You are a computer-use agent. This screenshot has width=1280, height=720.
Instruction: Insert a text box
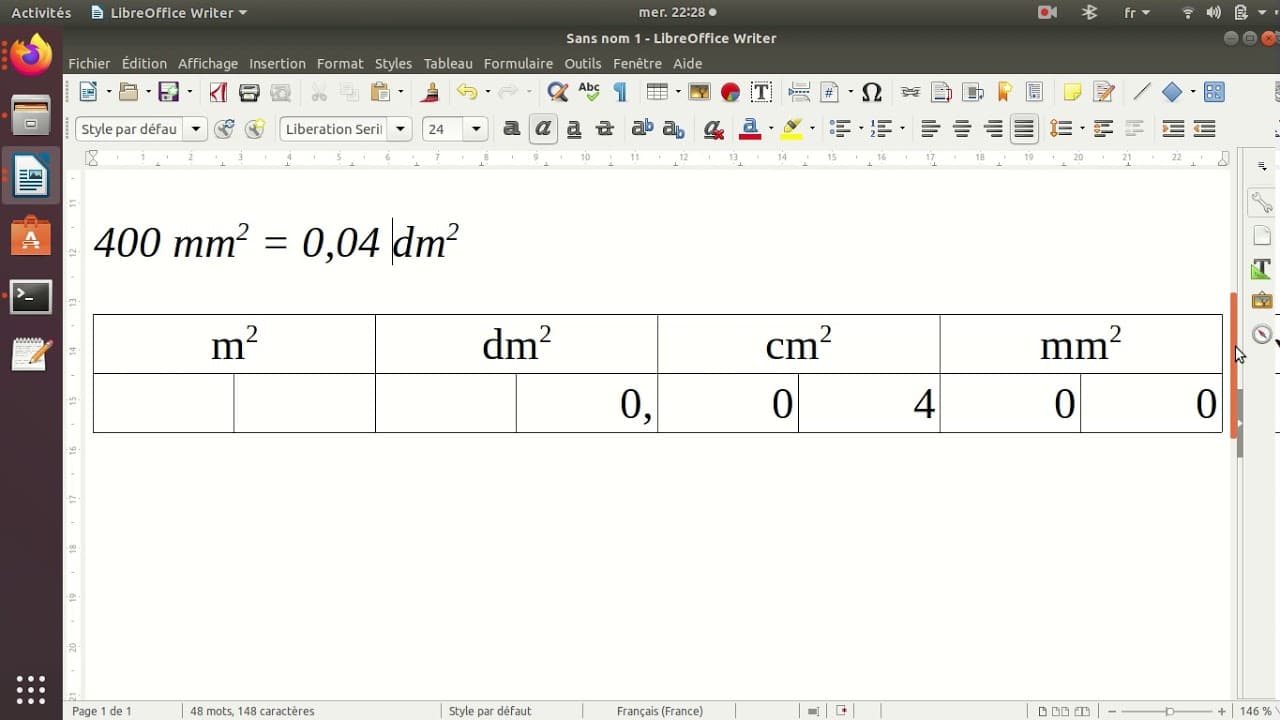point(761,92)
